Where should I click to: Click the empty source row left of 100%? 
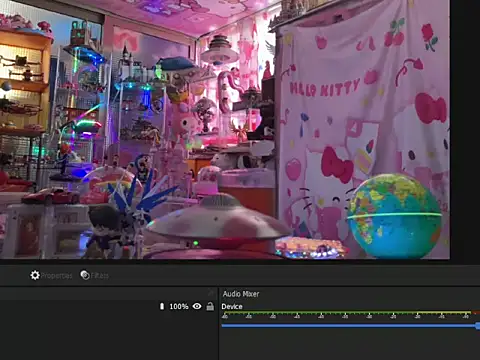coord(79,306)
